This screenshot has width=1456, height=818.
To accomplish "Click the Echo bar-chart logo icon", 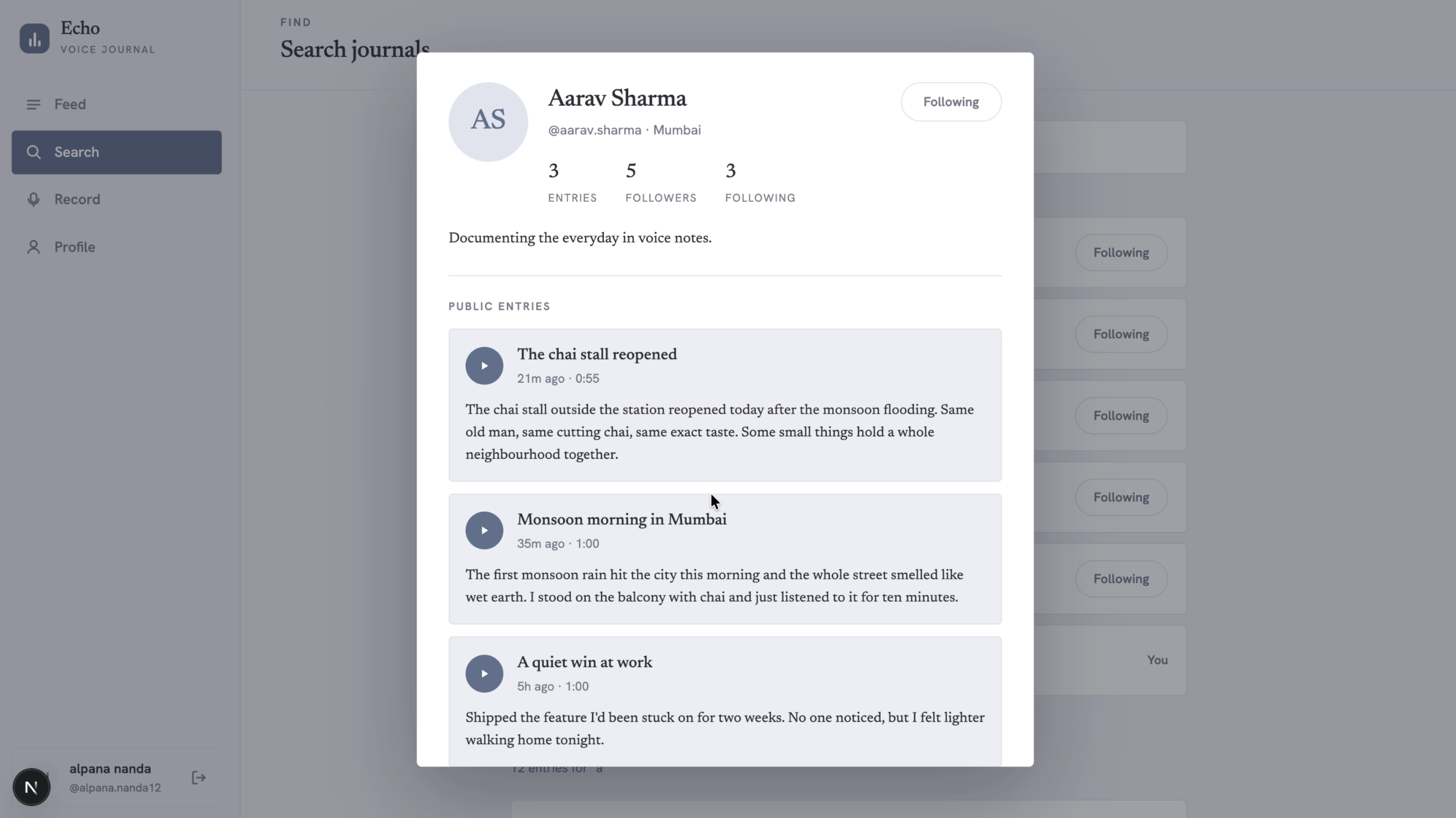I will tap(34, 38).
